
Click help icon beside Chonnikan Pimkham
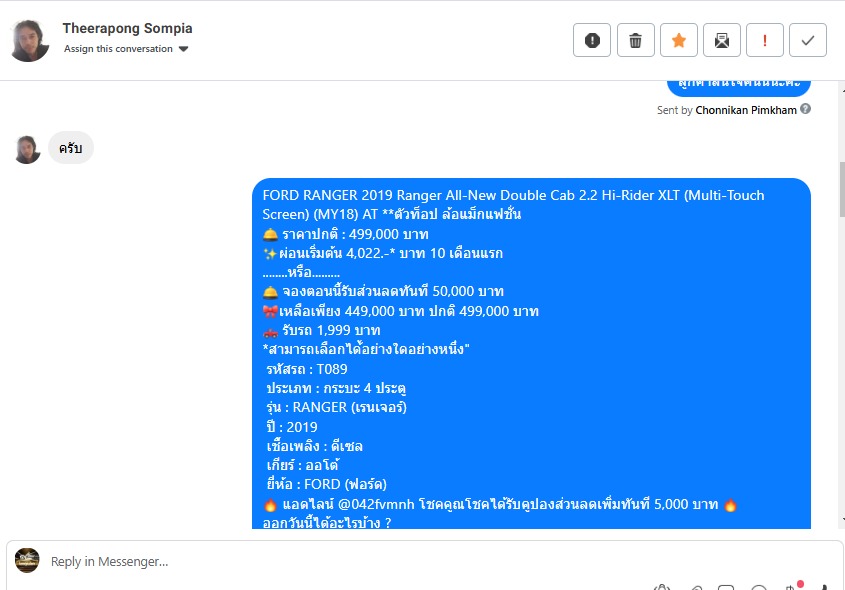click(x=805, y=109)
